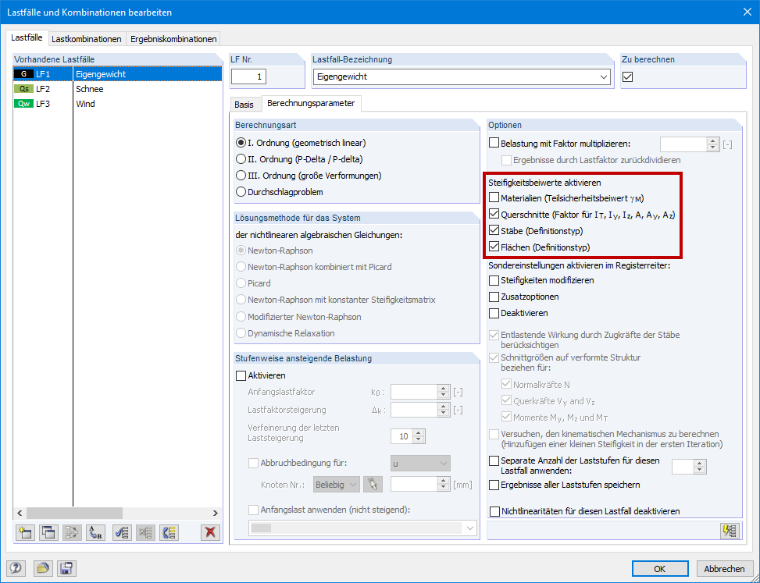760x583 pixels.
Task: Open the Ergebniskombinationen tab
Action: 173,39
